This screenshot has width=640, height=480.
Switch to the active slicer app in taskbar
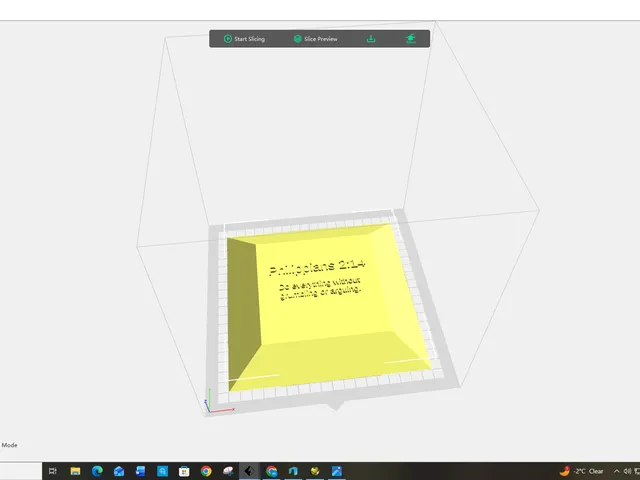coord(249,471)
